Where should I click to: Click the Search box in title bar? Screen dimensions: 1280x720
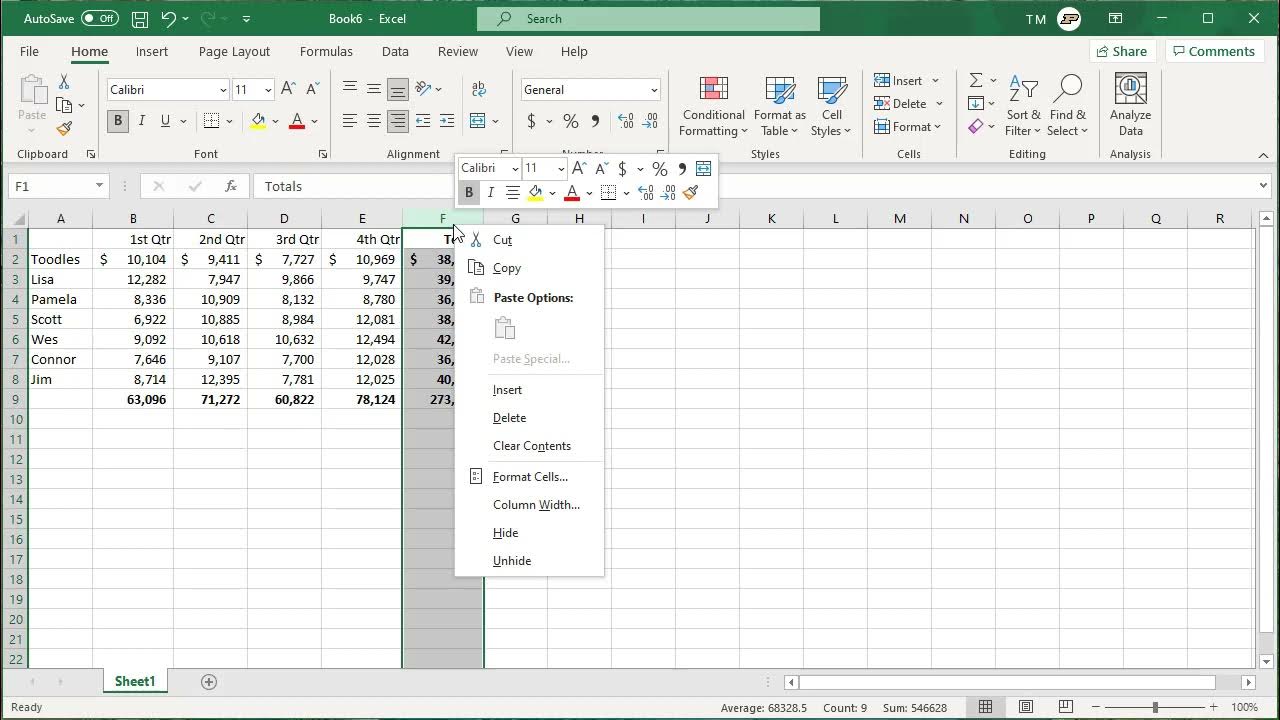click(648, 19)
